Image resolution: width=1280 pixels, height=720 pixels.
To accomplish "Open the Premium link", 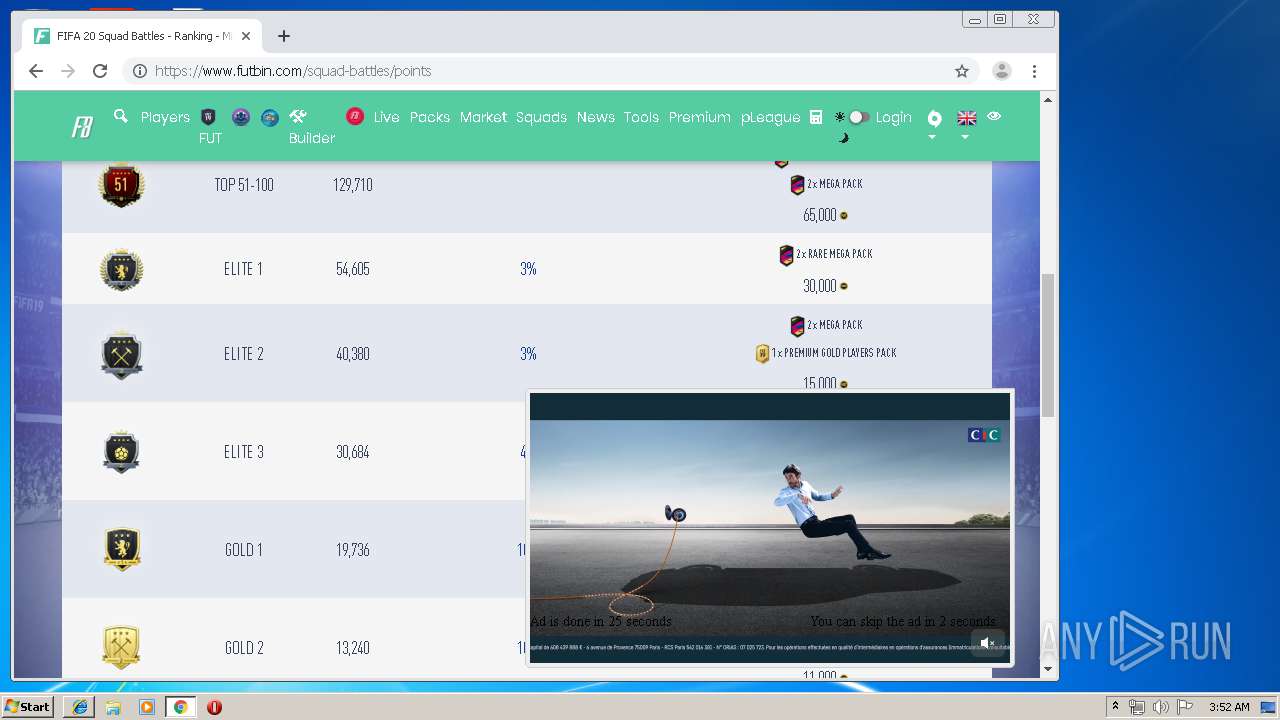I will (699, 117).
